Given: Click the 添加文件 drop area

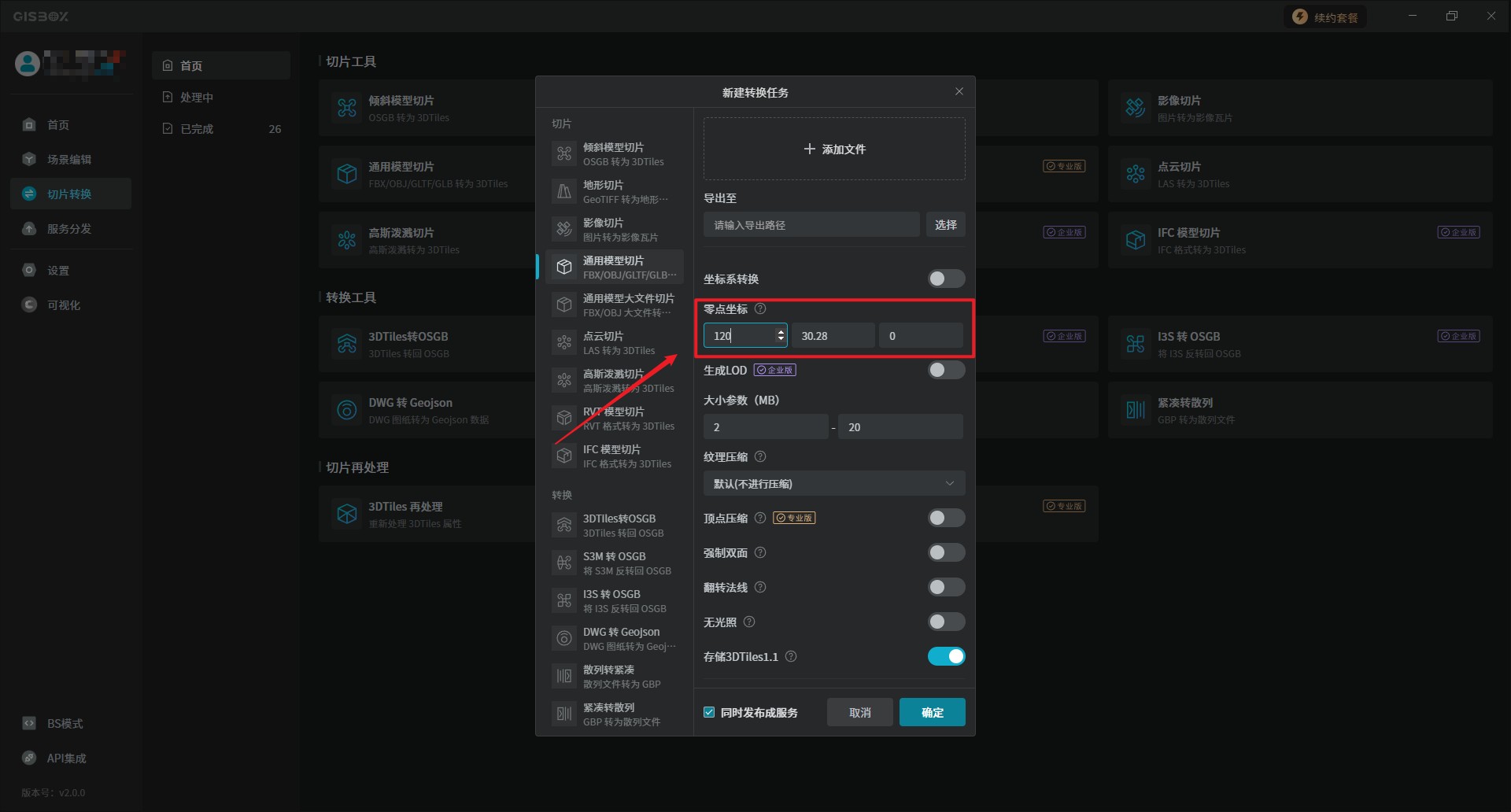Looking at the screenshot, I should click(833, 149).
